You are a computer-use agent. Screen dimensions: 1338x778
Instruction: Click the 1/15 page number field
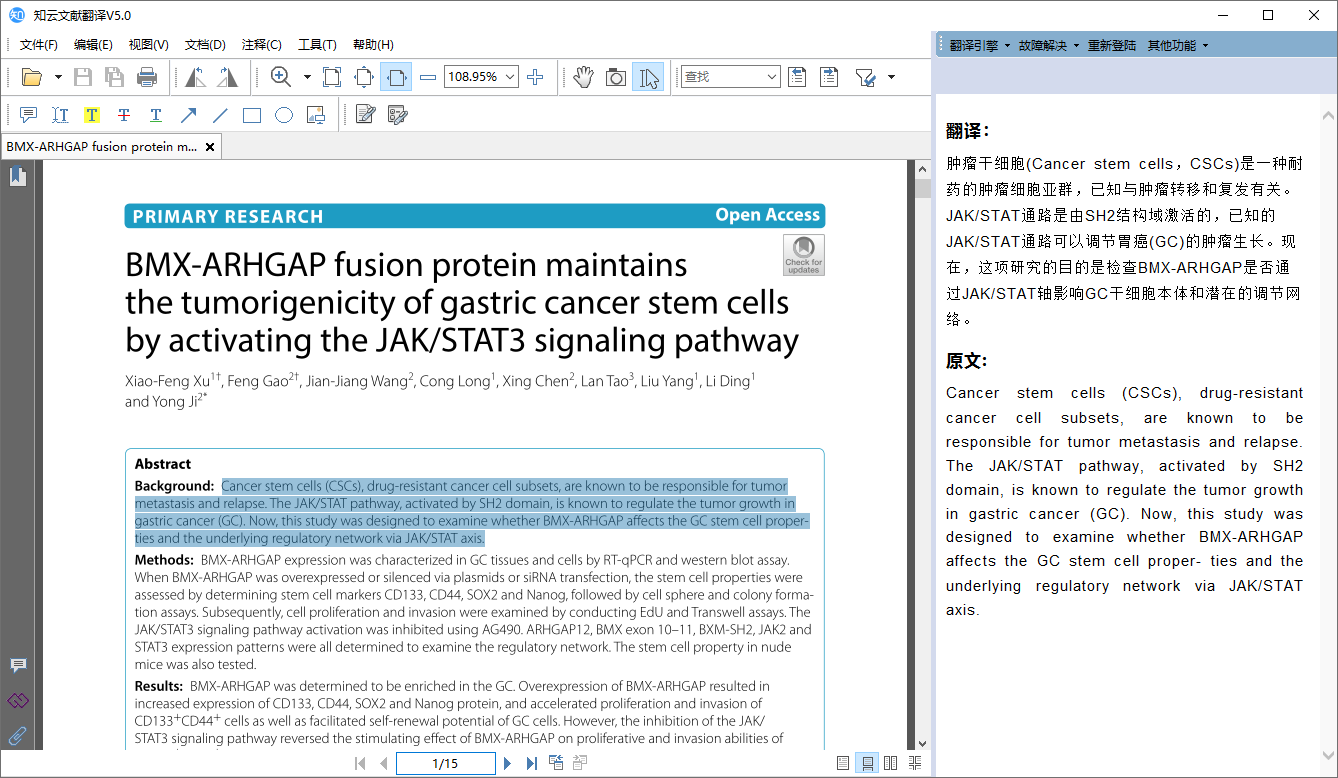445,763
